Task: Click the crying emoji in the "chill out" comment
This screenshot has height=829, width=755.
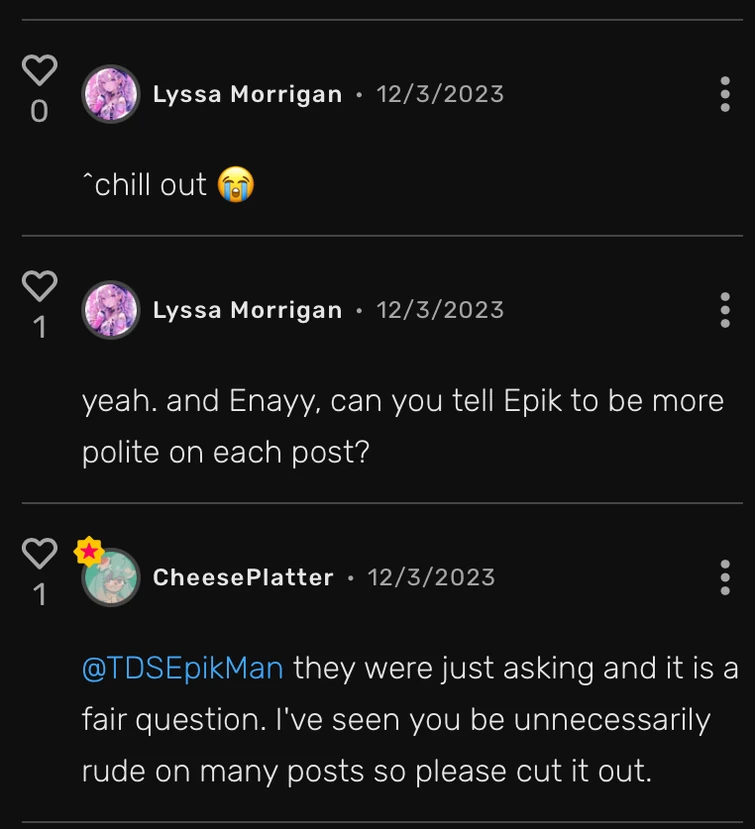Action: (237, 185)
